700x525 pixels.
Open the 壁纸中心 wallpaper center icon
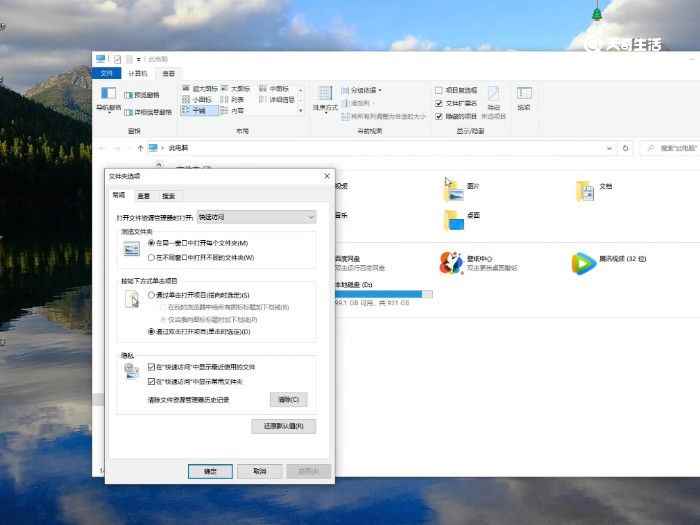coord(451,263)
